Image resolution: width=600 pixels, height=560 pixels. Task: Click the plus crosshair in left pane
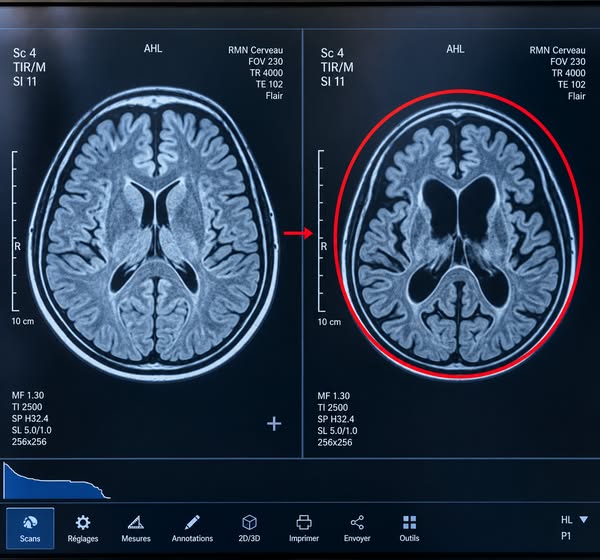274,424
